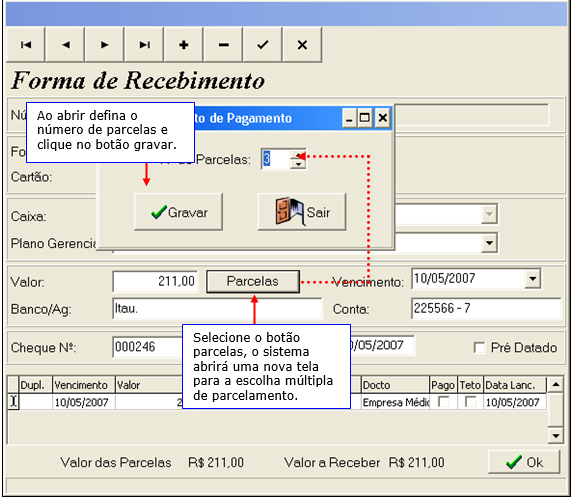Add new record with plus icon
The height and width of the screenshot is (500, 574).
pyautogui.click(x=184, y=45)
